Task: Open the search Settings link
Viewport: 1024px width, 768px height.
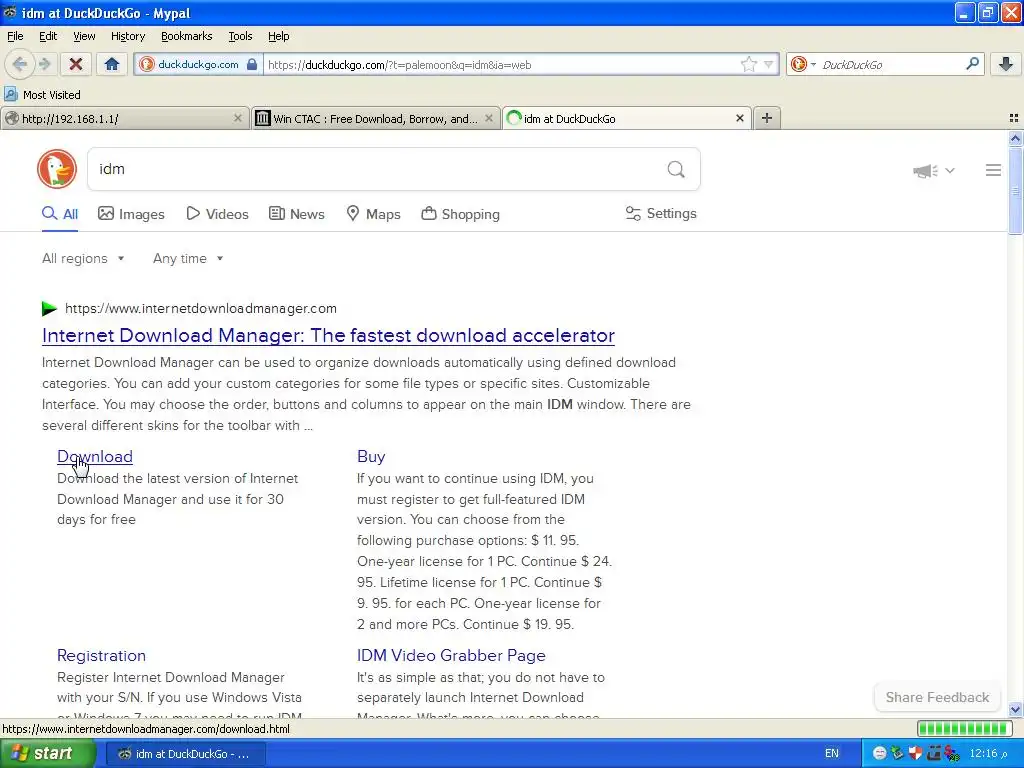Action: click(661, 214)
